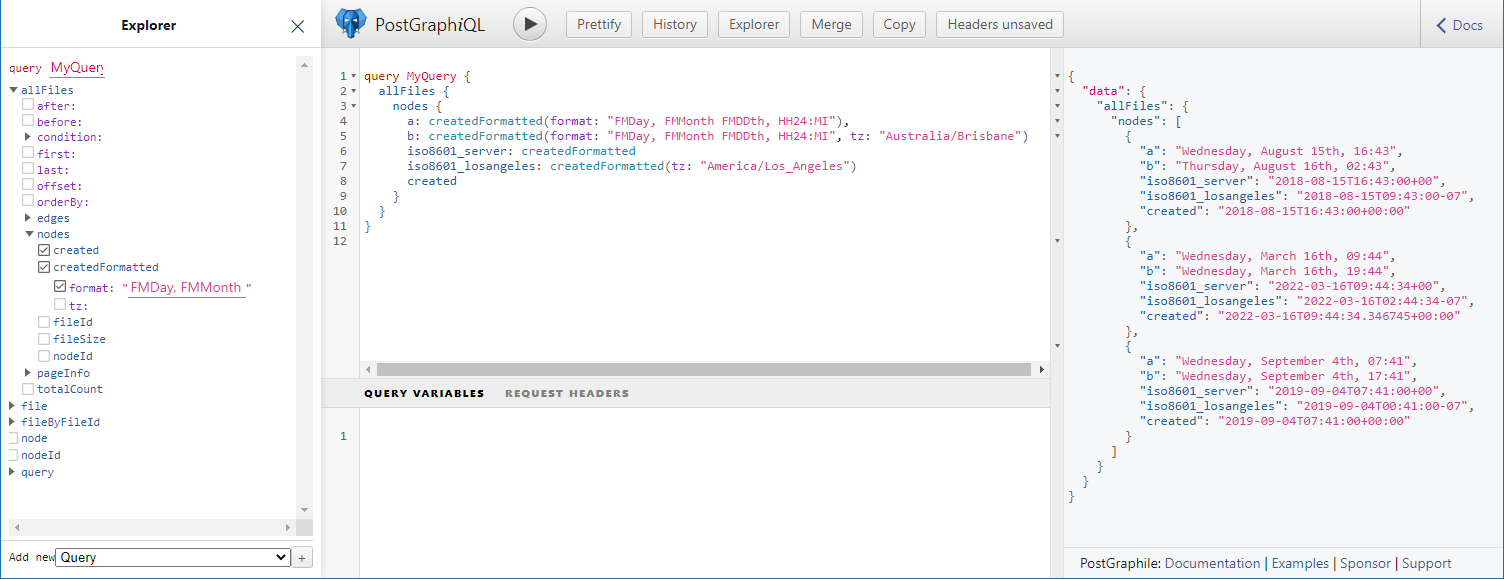Image resolution: width=1504 pixels, height=579 pixels.
Task: Switch to the Request Headers tab
Action: click(567, 393)
